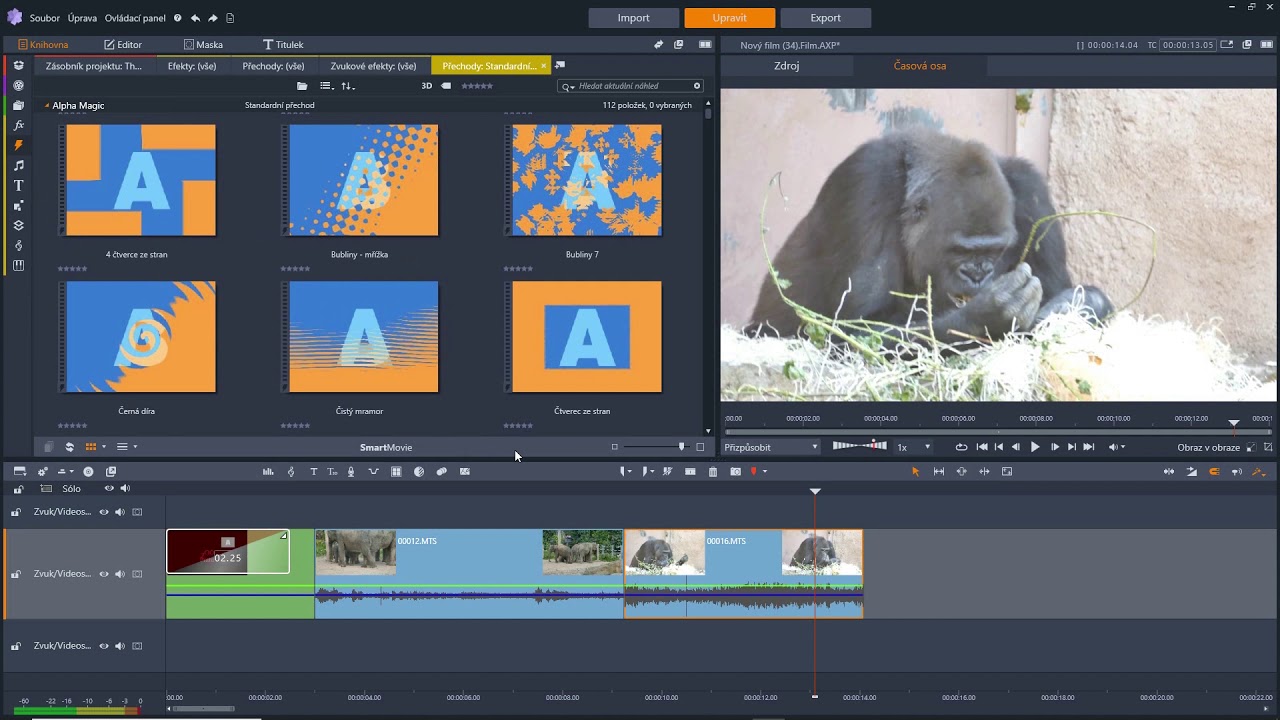Open SmartMovie
The width and height of the screenshot is (1280, 720).
tap(386, 447)
